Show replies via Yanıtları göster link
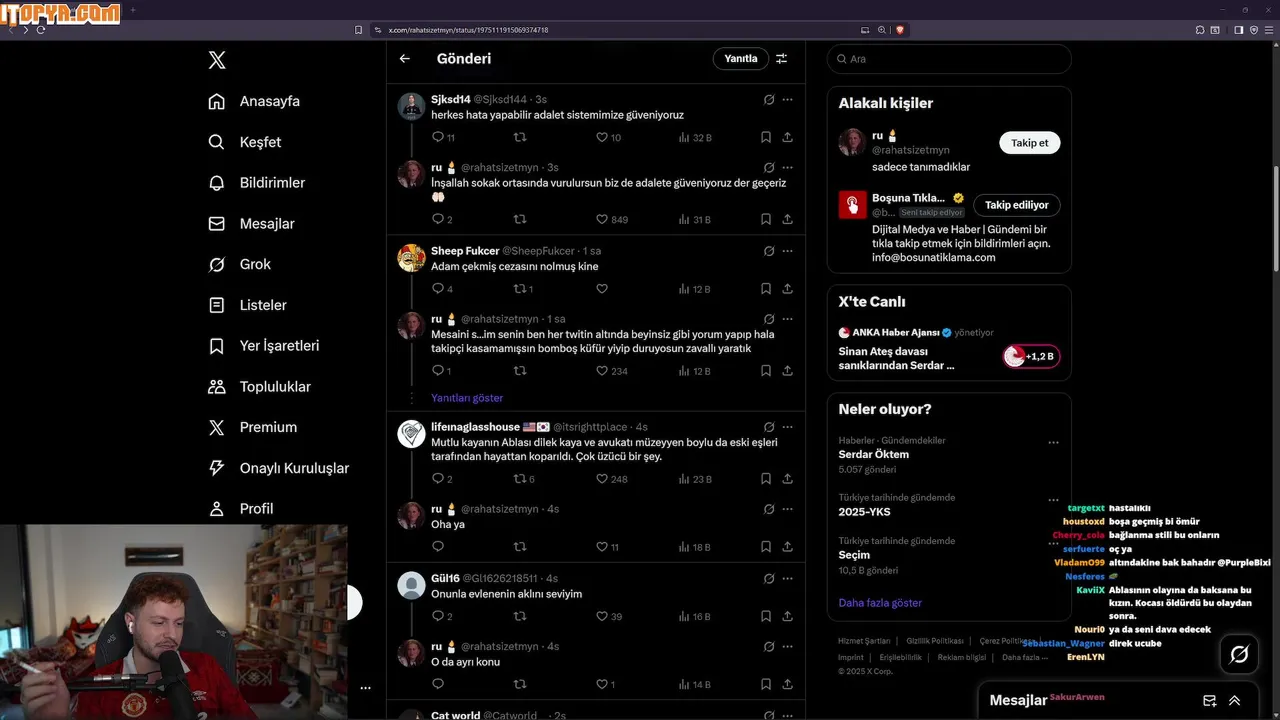The height and width of the screenshot is (720, 1280). (467, 398)
